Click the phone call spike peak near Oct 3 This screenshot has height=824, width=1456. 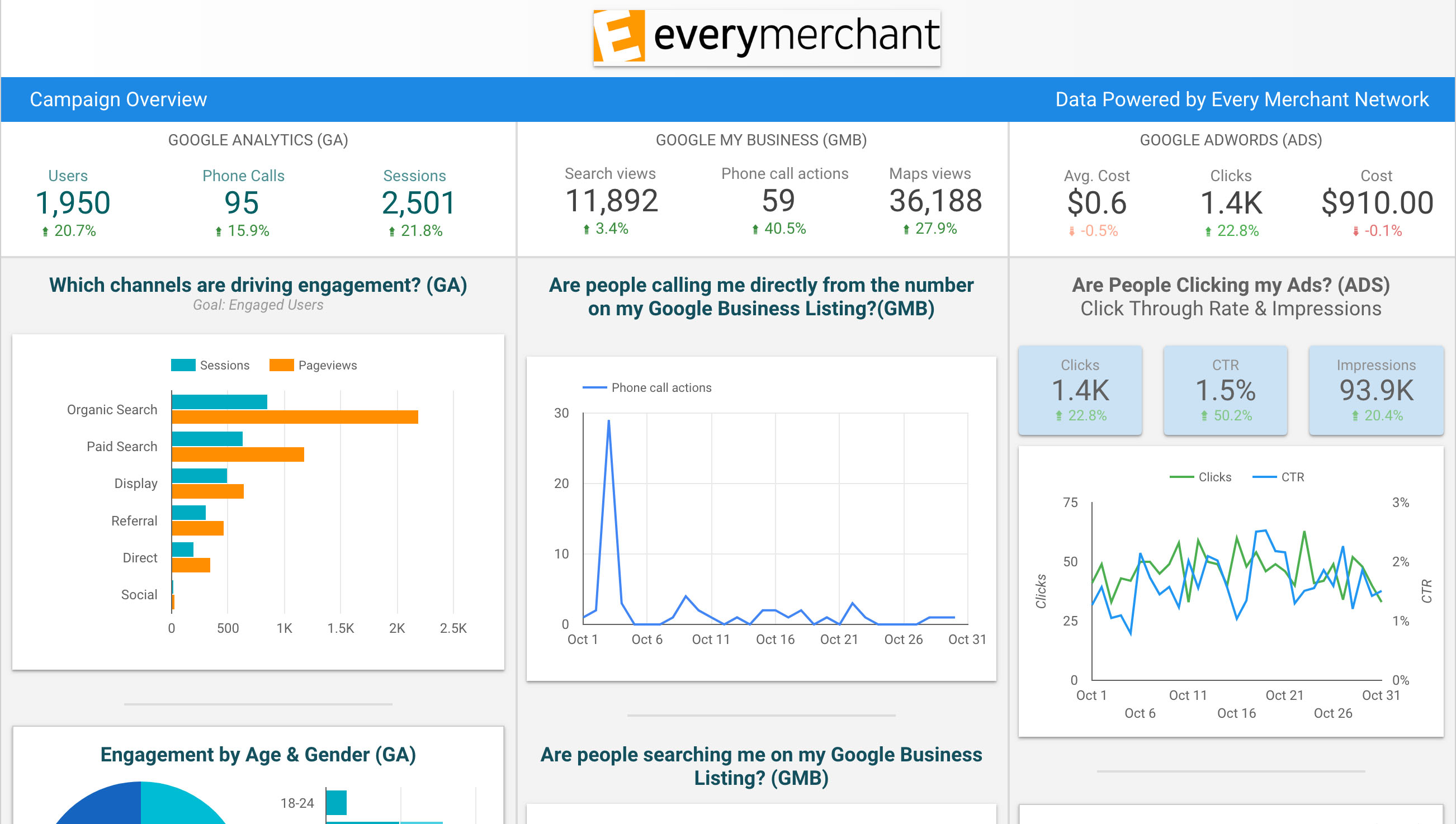click(x=608, y=420)
